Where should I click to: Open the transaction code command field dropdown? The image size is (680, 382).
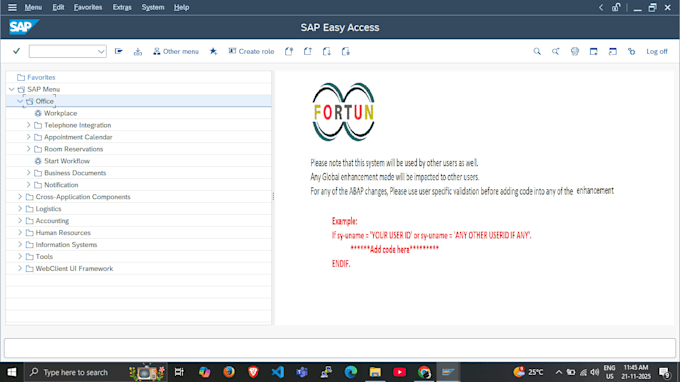tap(101, 52)
